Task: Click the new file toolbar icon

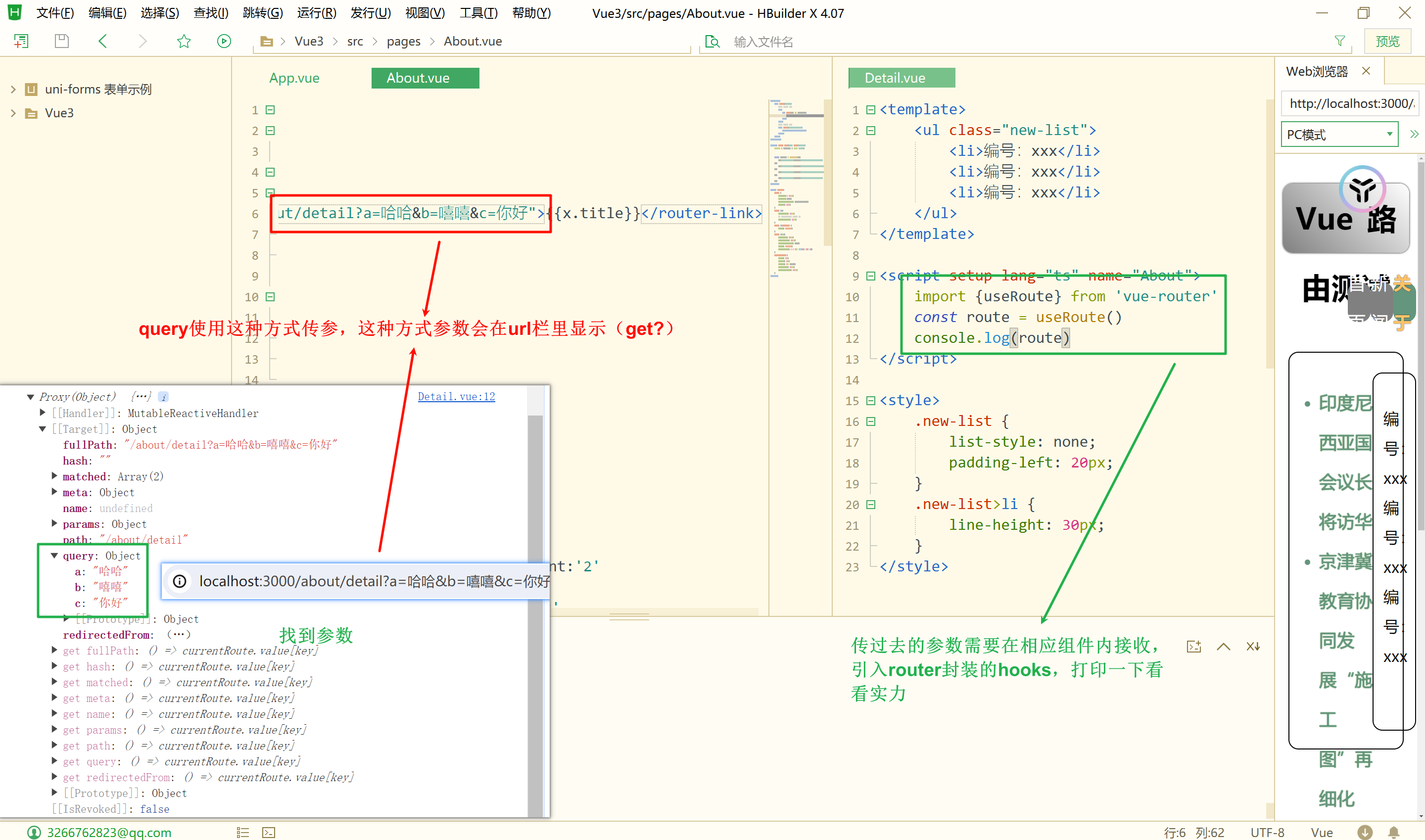Action: tap(21, 41)
